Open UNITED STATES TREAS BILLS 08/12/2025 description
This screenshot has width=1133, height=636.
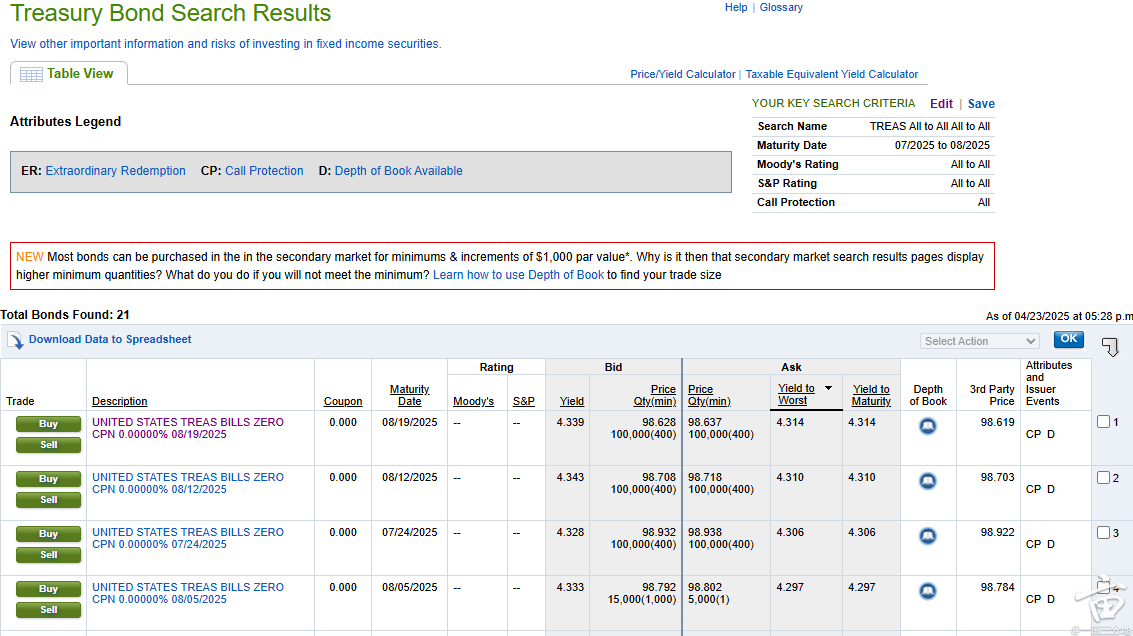click(188, 483)
